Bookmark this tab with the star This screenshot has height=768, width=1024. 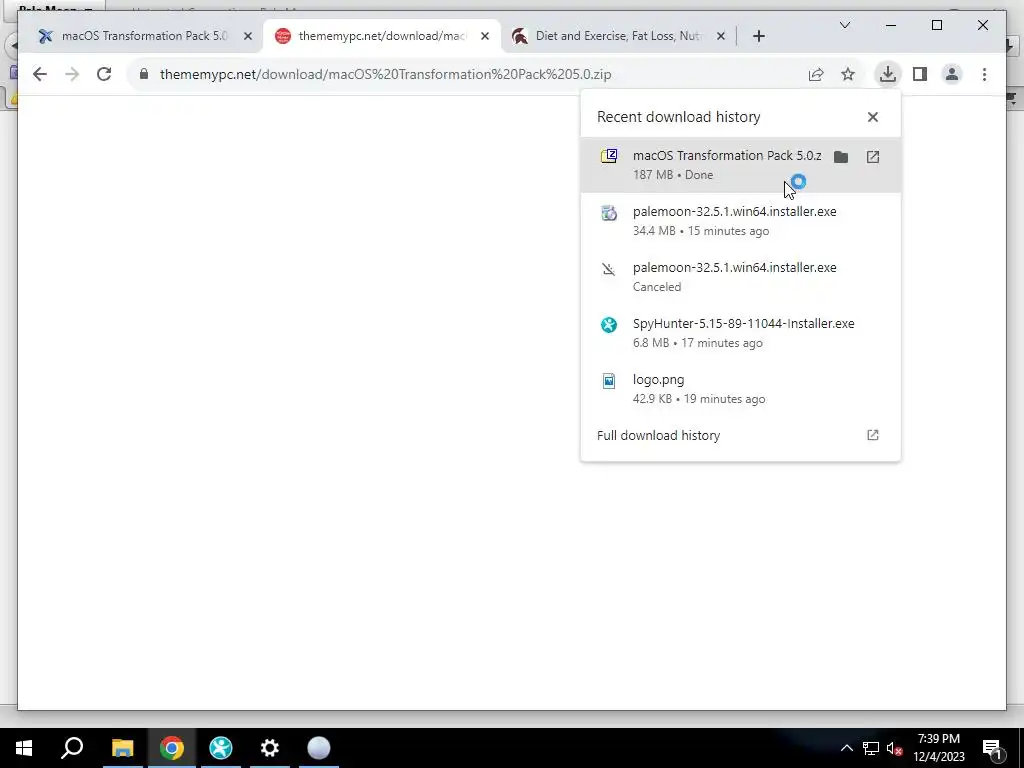pyautogui.click(x=848, y=74)
